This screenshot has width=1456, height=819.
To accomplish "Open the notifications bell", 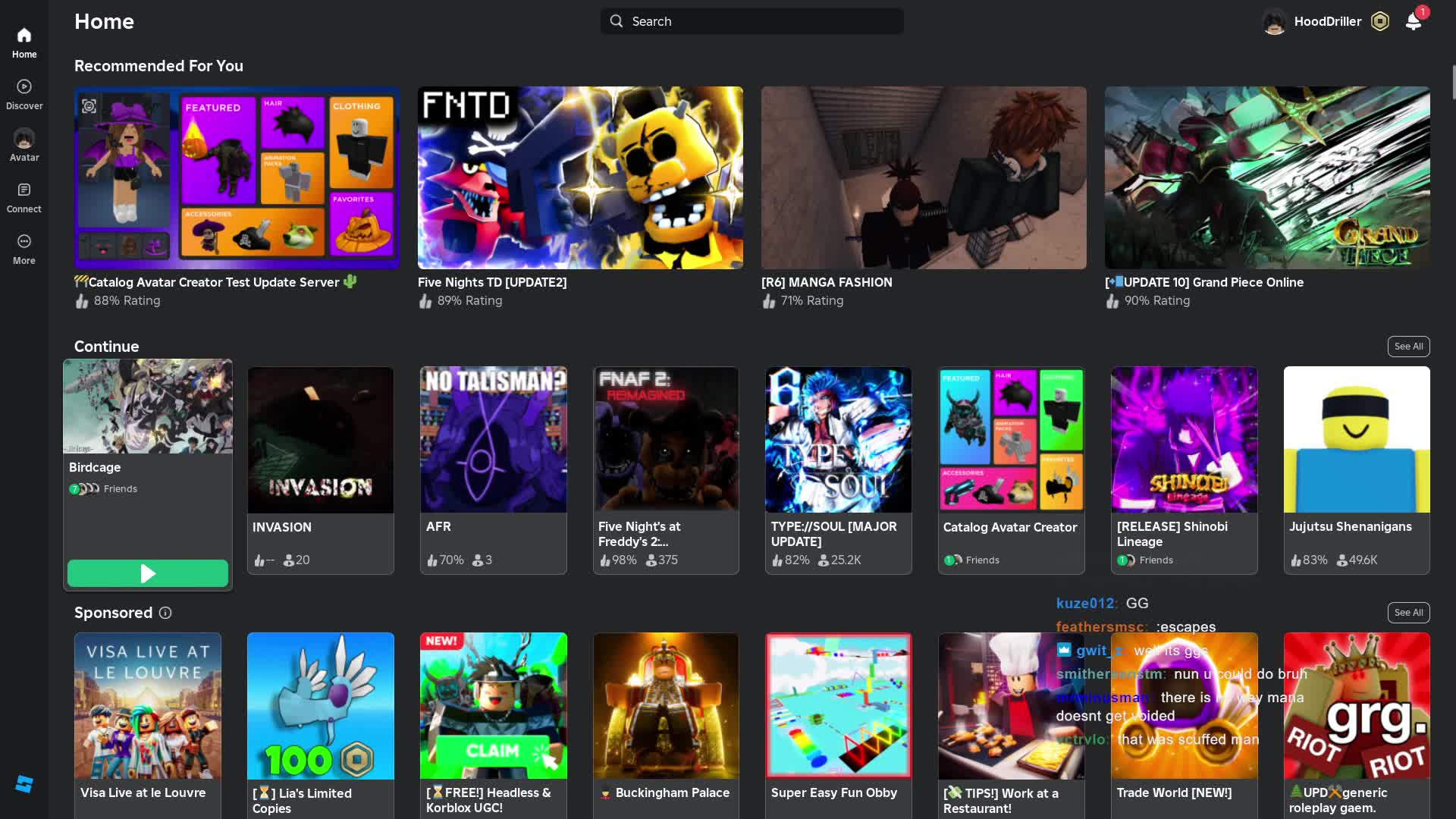I will [x=1413, y=21].
